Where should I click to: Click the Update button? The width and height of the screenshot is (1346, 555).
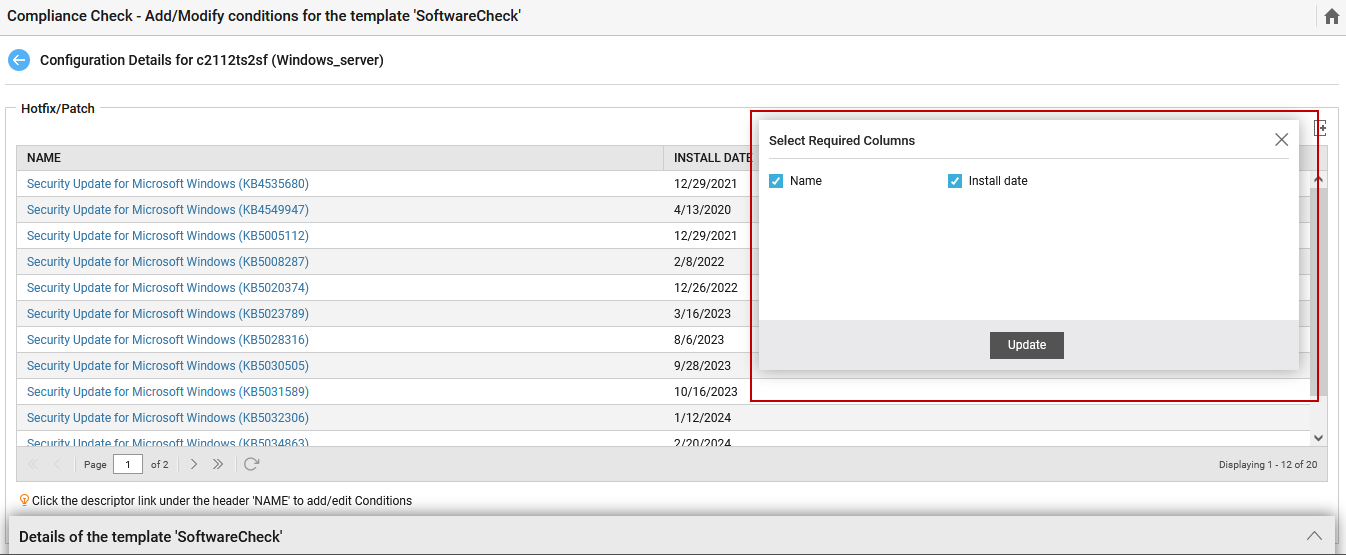point(1027,345)
